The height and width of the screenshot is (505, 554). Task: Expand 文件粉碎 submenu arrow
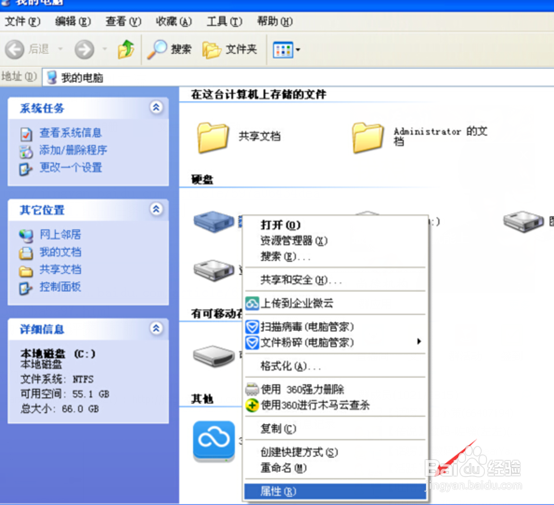click(419, 341)
